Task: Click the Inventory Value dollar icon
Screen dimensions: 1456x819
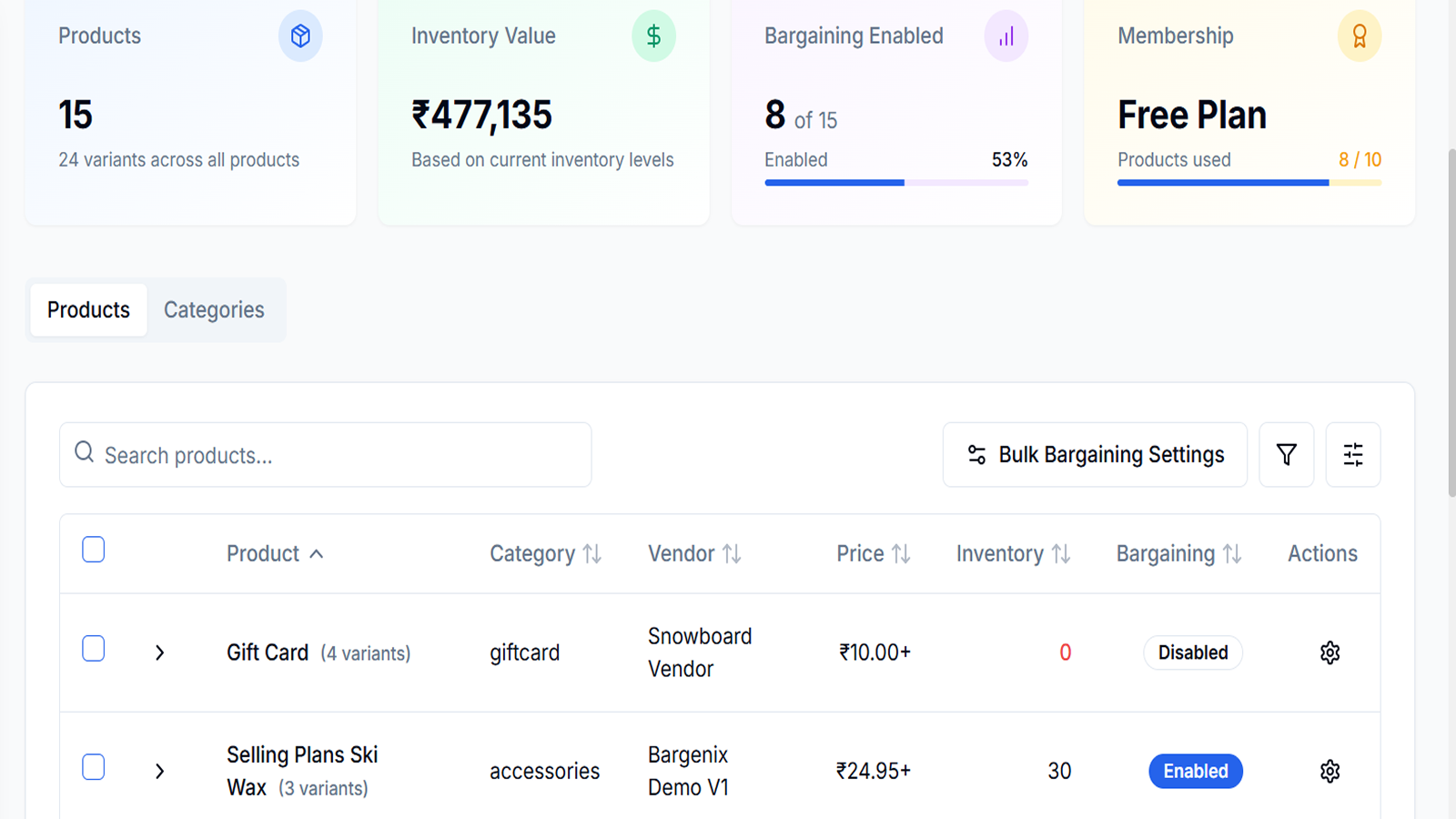Action: pos(653,36)
